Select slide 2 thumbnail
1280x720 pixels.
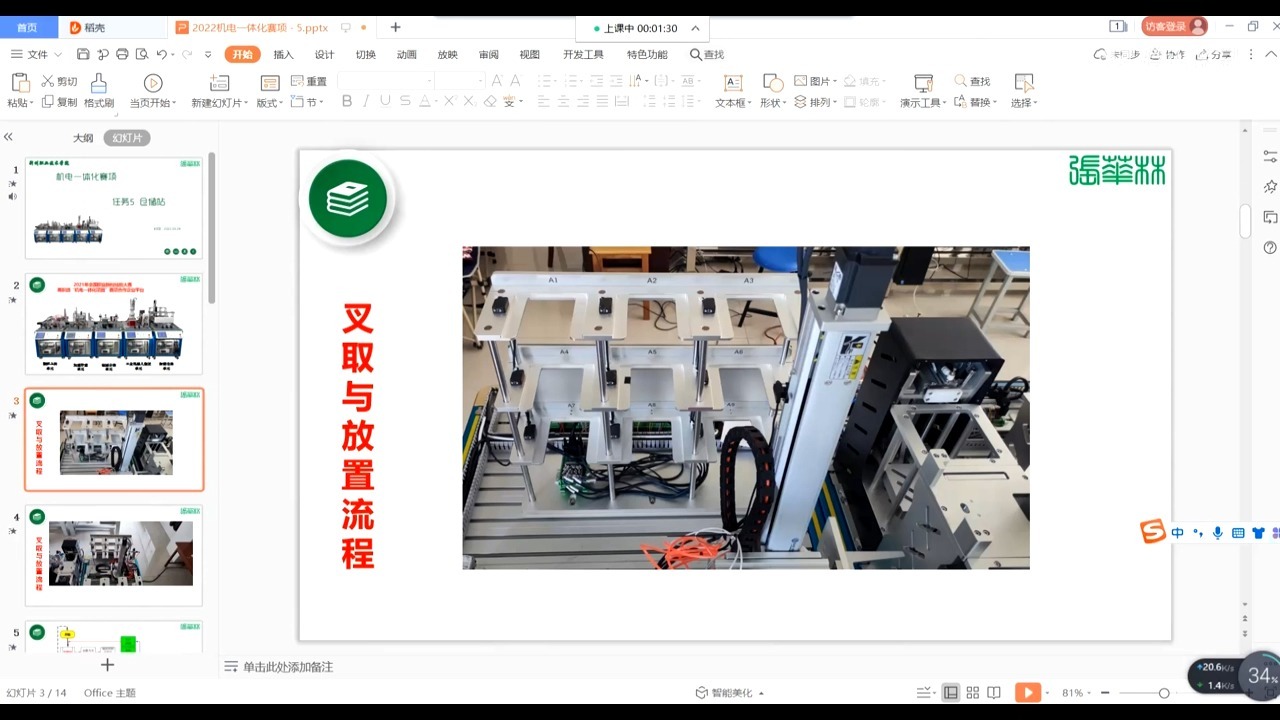tap(114, 324)
